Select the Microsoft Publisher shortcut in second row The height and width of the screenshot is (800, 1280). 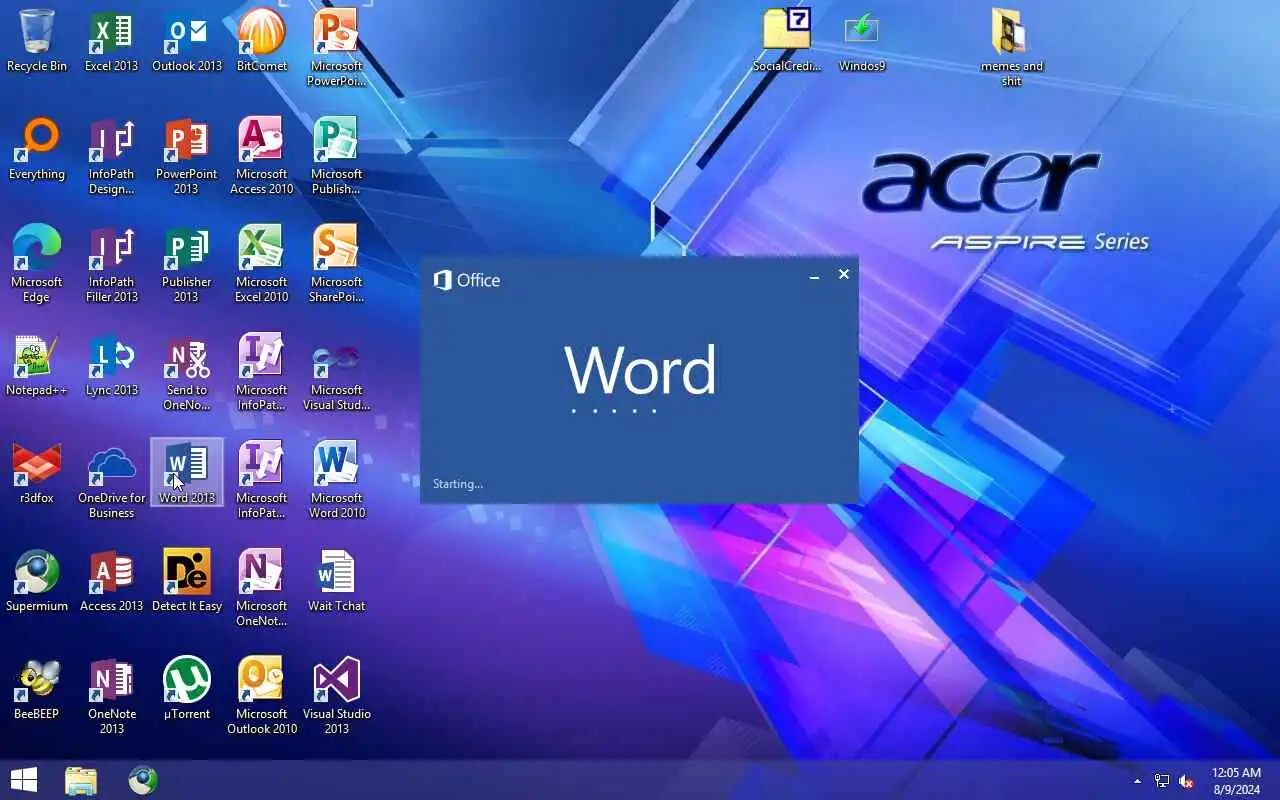click(337, 155)
